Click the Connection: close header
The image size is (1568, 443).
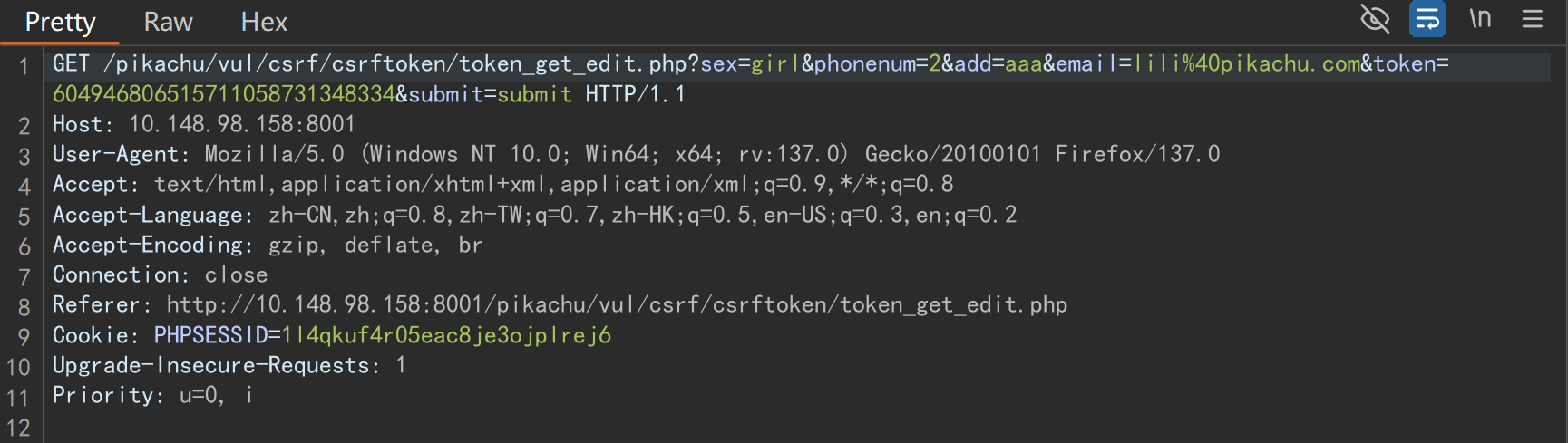pyautogui.click(x=161, y=274)
